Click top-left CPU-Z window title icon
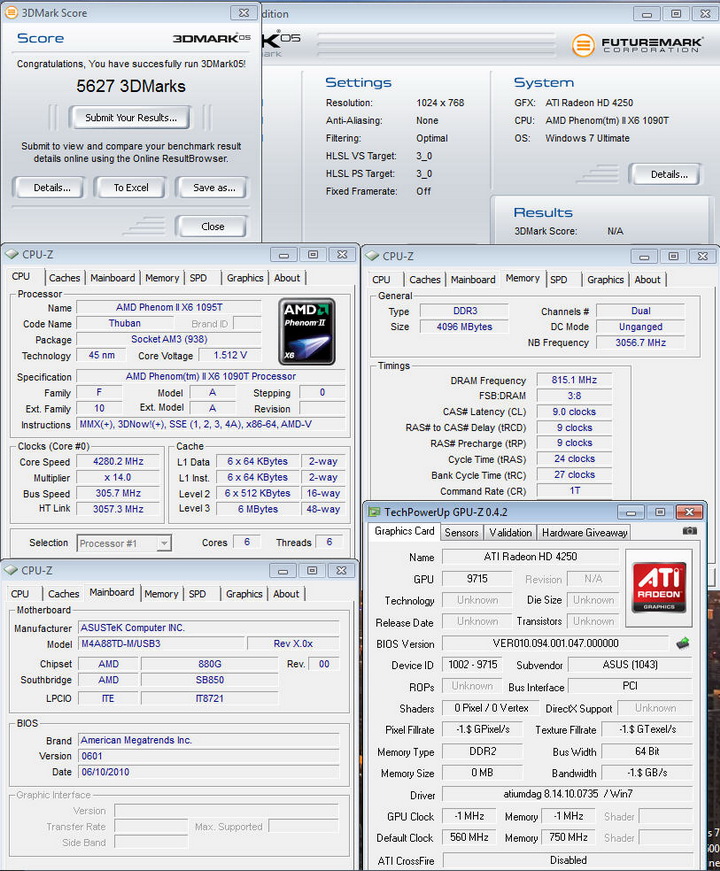The height and width of the screenshot is (871, 720). tap(12, 254)
